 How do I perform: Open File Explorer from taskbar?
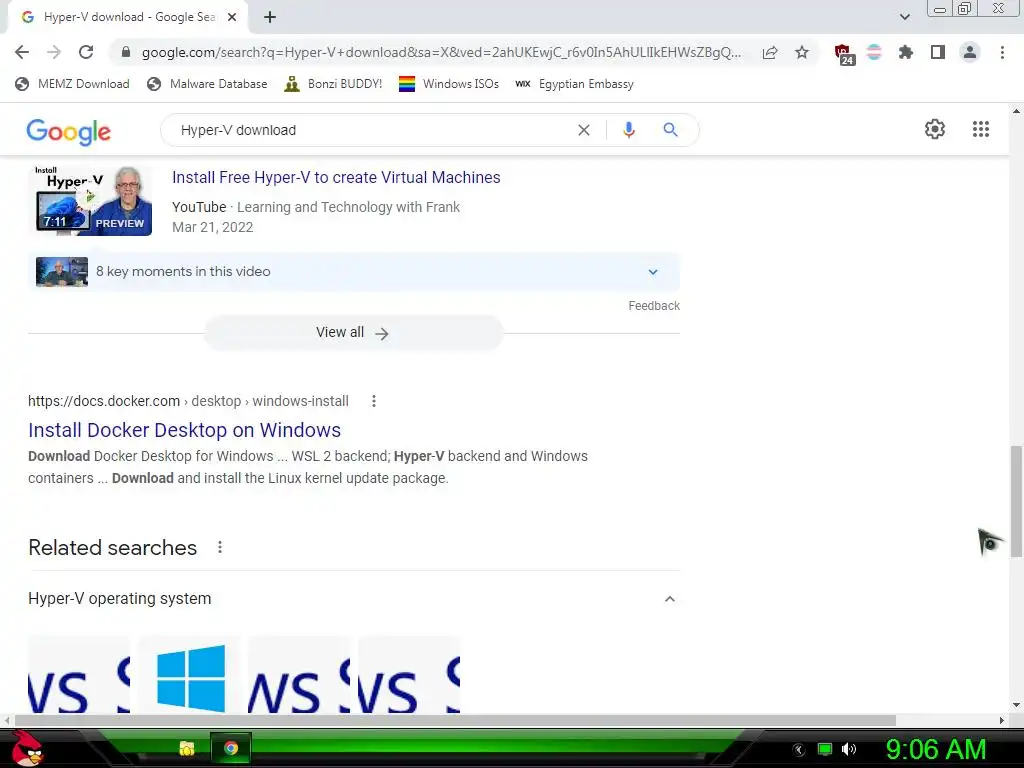(x=187, y=748)
